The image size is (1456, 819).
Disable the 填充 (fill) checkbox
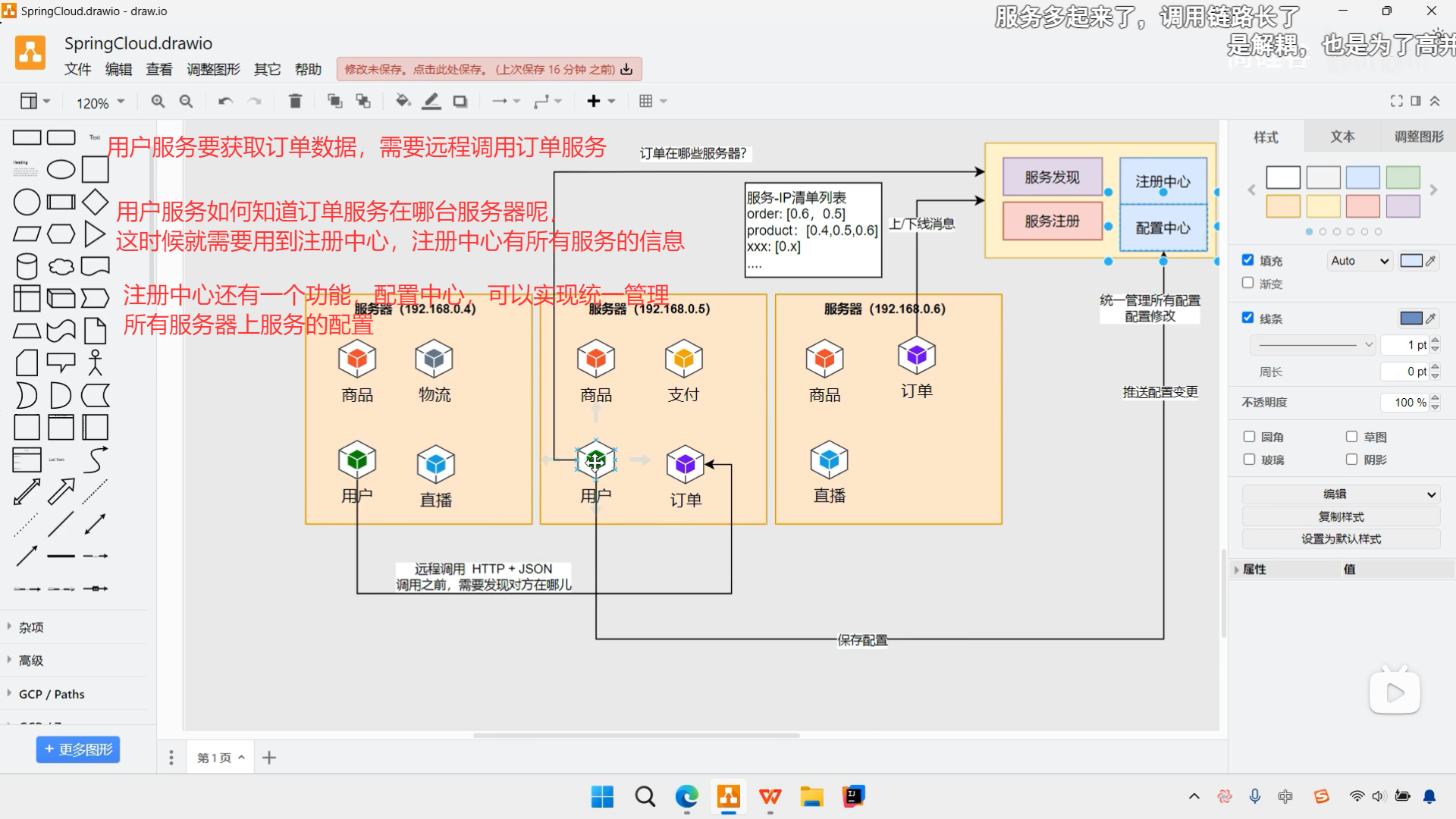coord(1247,259)
